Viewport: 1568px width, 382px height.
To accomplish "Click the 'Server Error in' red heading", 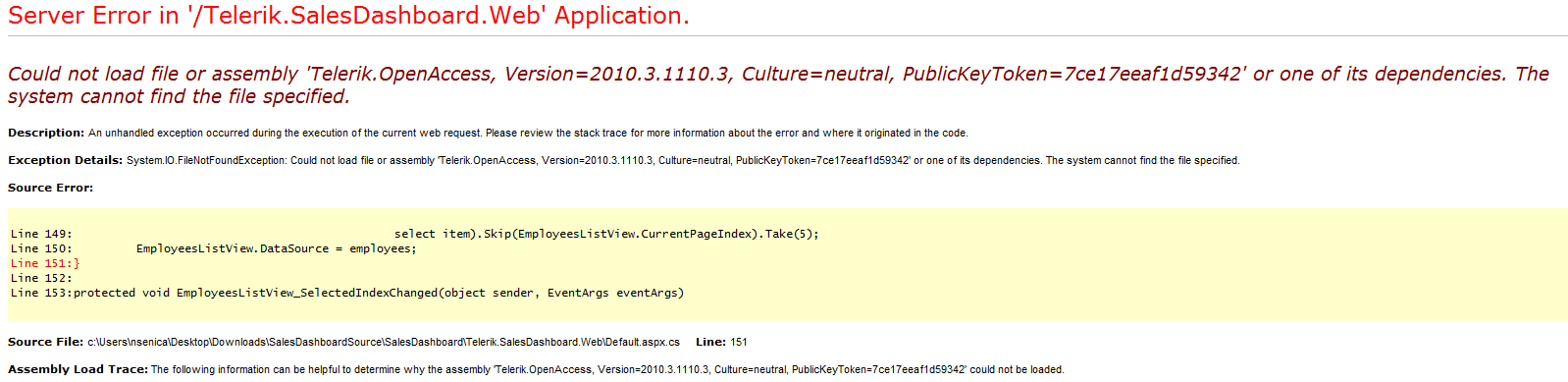I will (x=348, y=16).
